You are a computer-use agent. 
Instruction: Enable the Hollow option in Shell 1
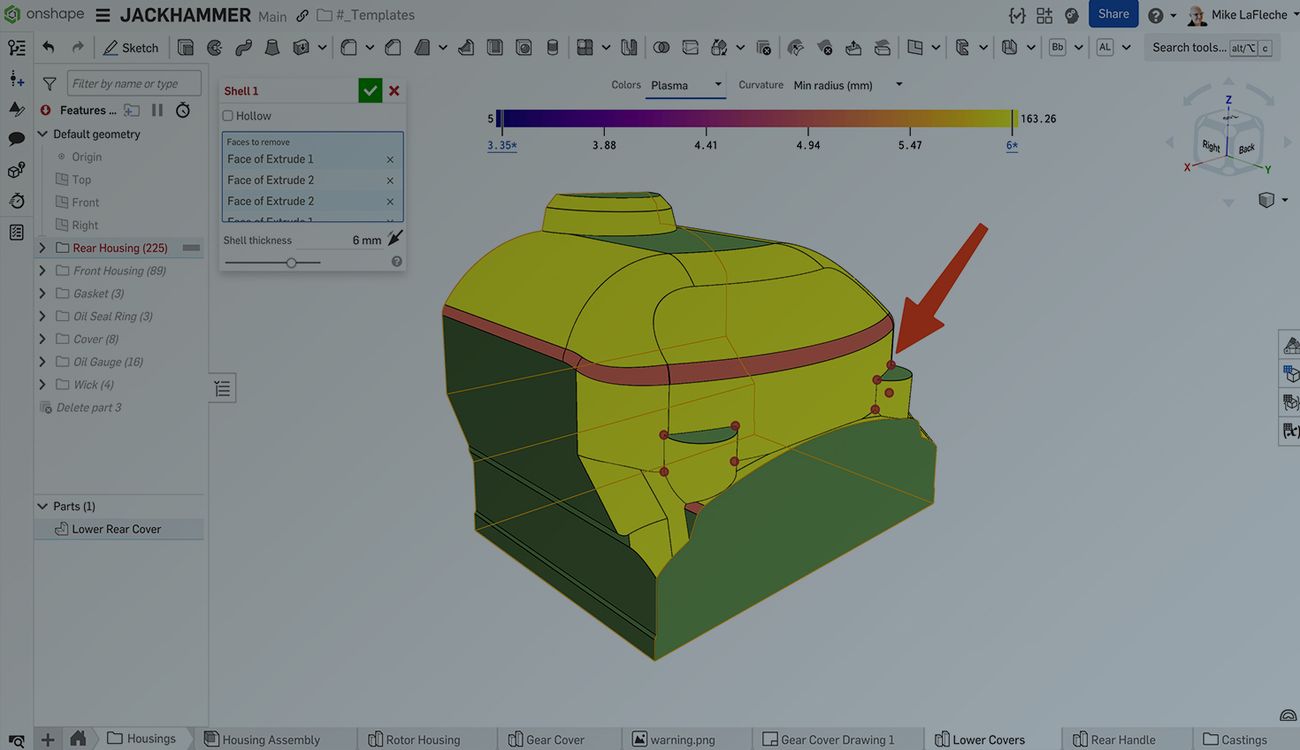227,115
